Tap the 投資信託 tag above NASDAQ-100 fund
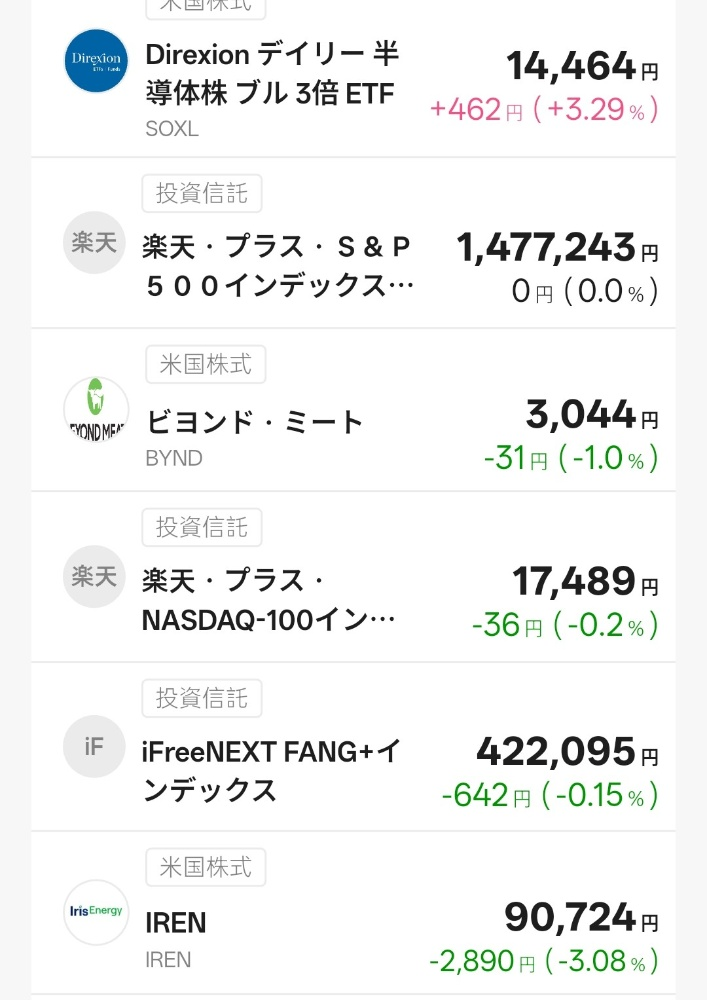The image size is (707, 1000). [x=203, y=527]
